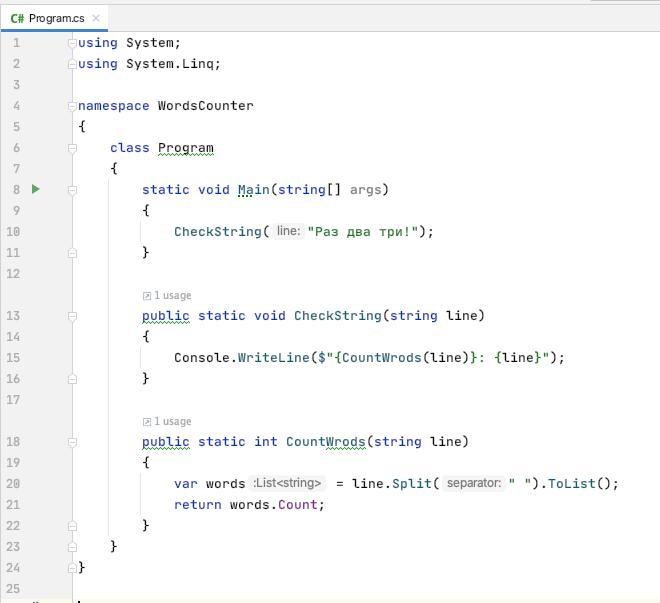Click underlined 'public' keyword on line 18

pyautogui.click(x=166, y=442)
